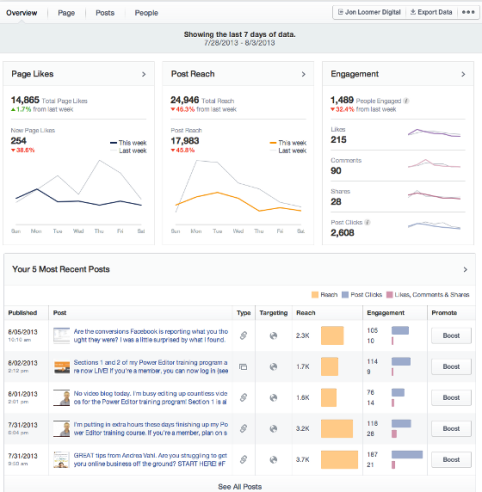Viewport: 482px width, 492px height.
Task: Expand the Engagement panel arrow
Action: point(463,74)
